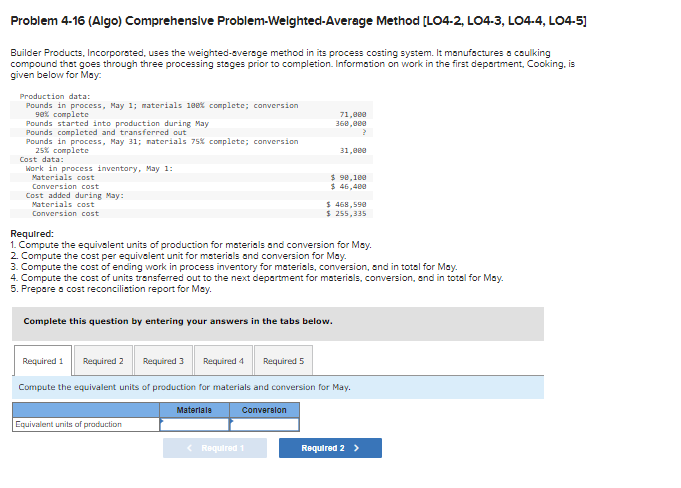Click Work in process inventory, May 1 label
The image size is (681, 488).
pos(99,168)
